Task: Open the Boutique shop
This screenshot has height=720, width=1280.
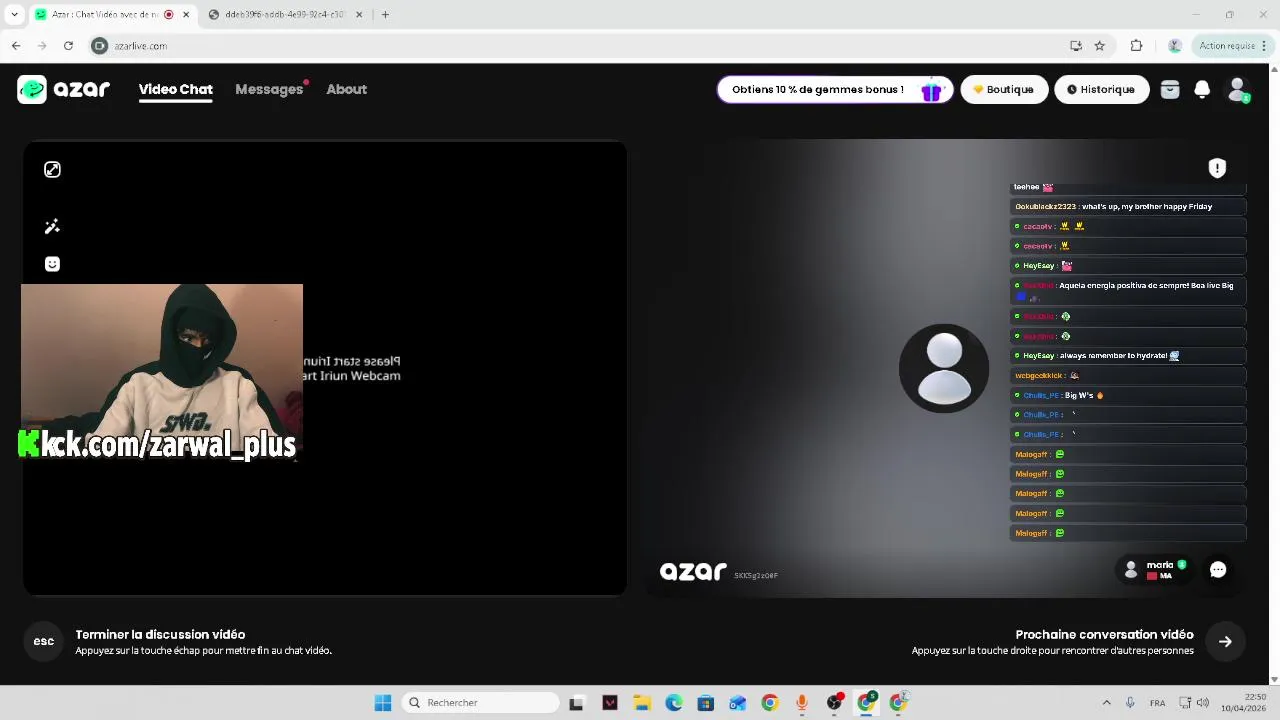Action: coord(1004,89)
